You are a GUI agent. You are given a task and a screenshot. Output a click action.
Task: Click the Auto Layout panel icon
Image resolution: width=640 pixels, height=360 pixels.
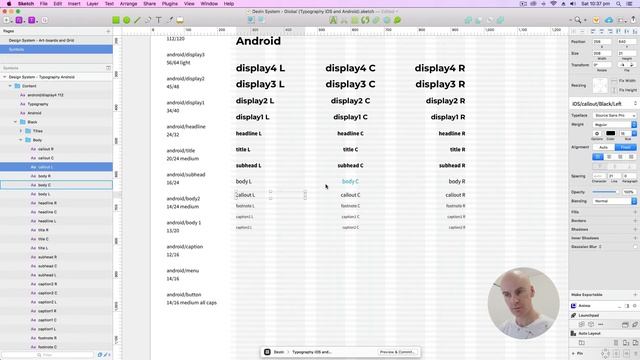pyautogui.click(x=573, y=333)
